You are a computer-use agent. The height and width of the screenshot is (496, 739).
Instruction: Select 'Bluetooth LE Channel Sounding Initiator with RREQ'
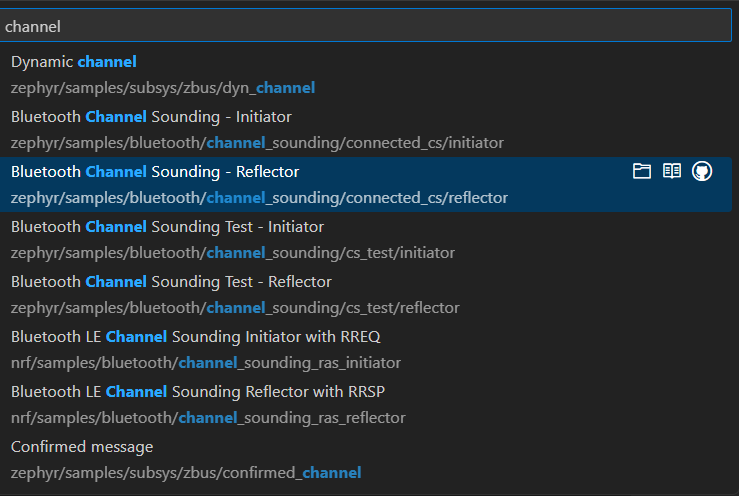pos(195,337)
